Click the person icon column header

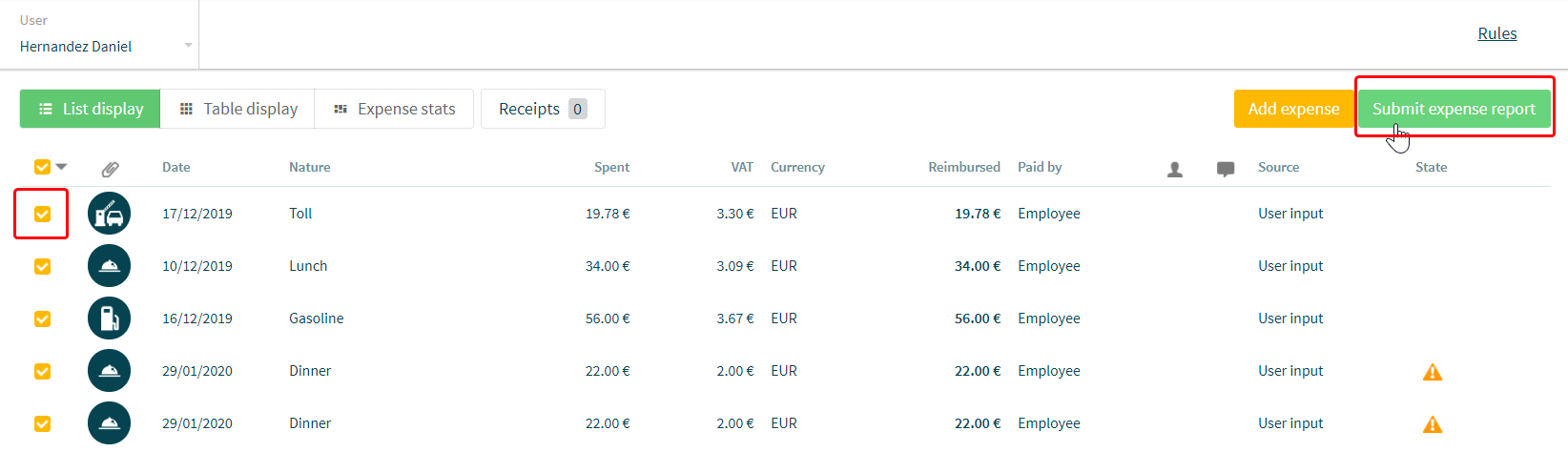coord(1175,169)
